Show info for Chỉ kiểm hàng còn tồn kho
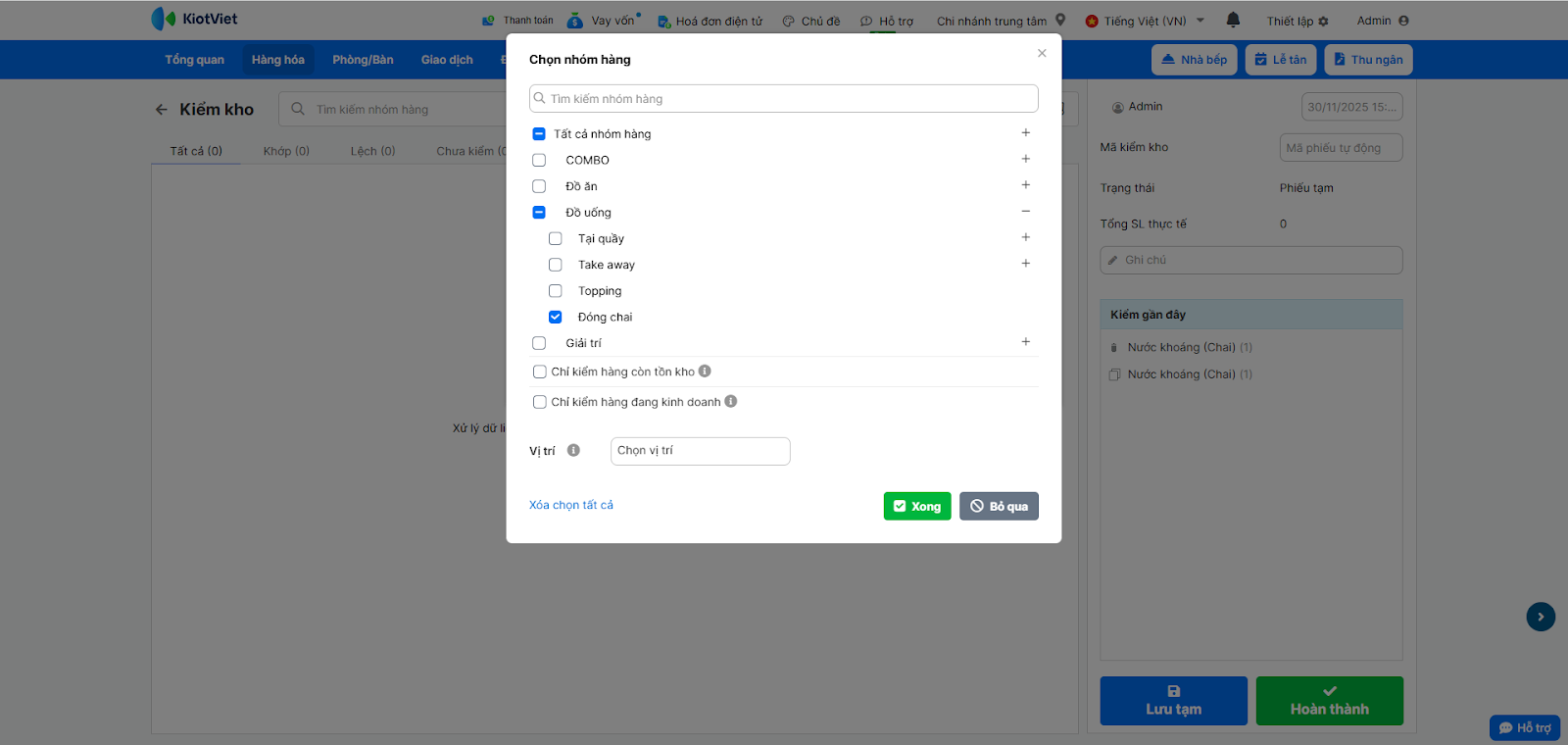1568x745 pixels. pyautogui.click(x=705, y=372)
